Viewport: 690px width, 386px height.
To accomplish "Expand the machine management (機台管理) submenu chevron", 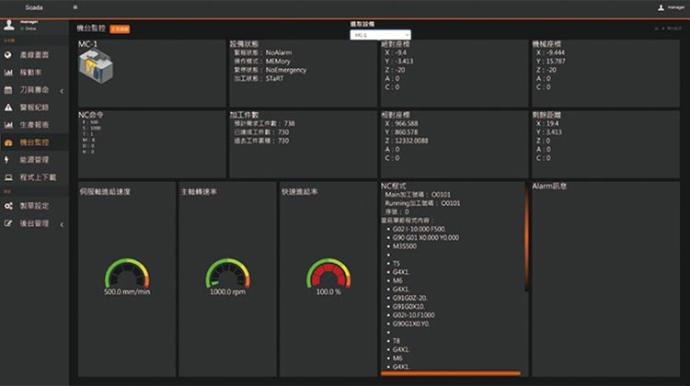I will pos(62,224).
